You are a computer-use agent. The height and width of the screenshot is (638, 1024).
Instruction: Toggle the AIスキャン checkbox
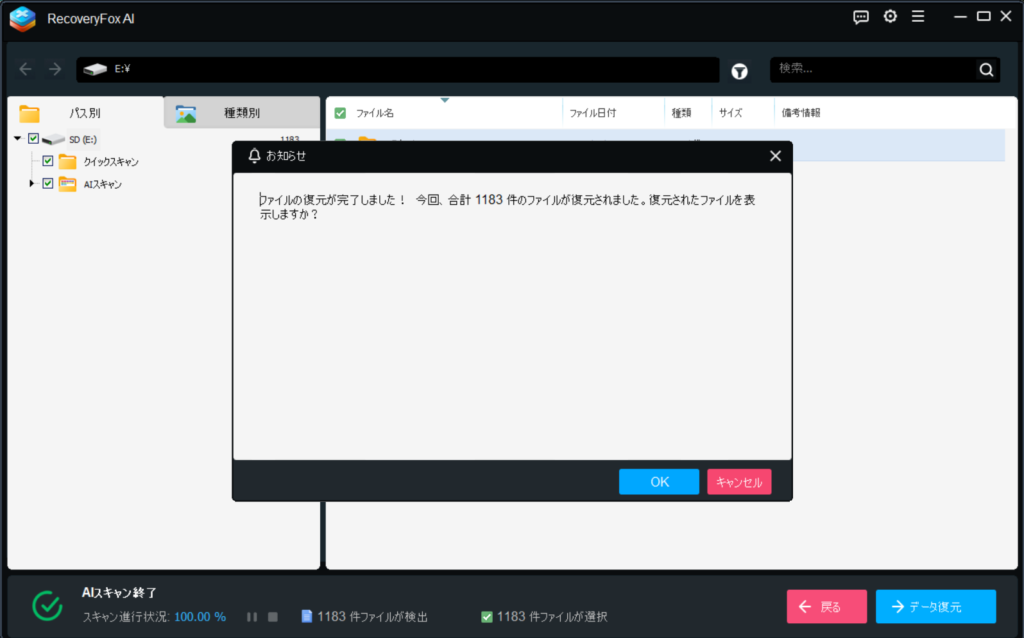tap(47, 184)
